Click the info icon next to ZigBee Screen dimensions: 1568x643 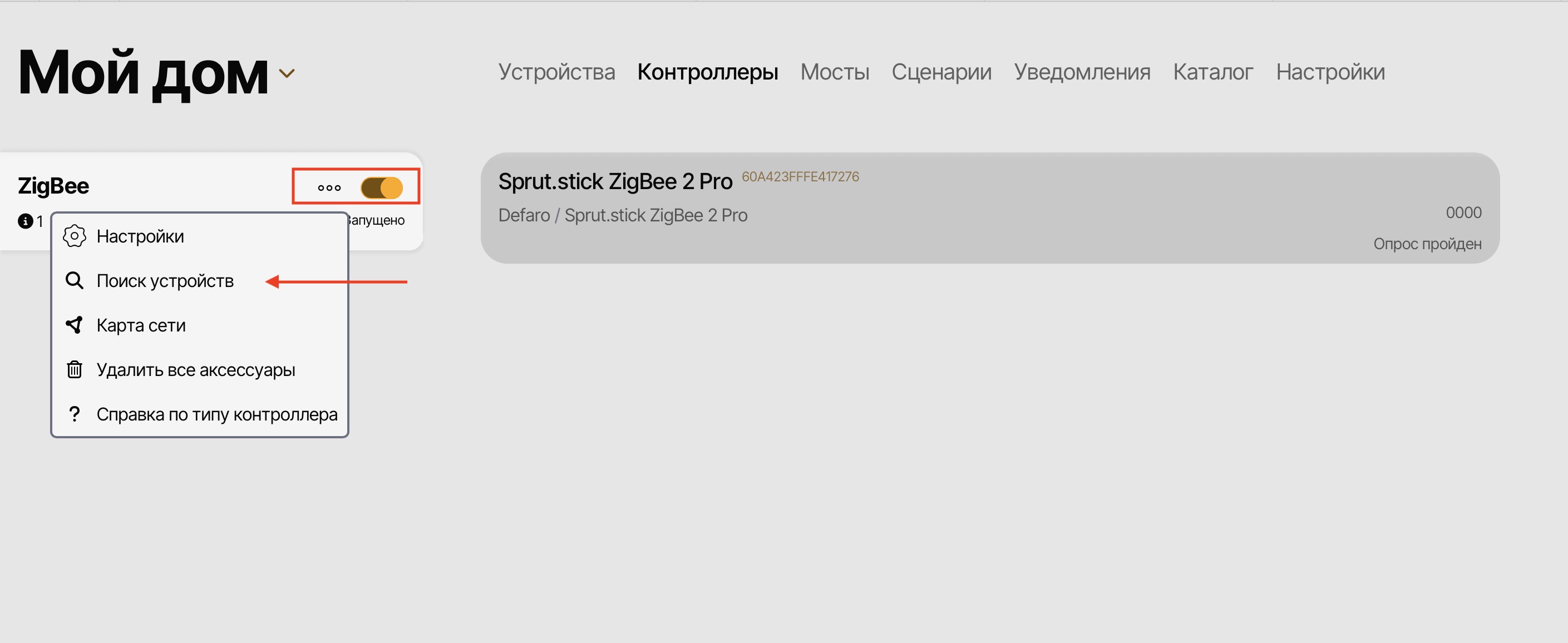(26, 221)
